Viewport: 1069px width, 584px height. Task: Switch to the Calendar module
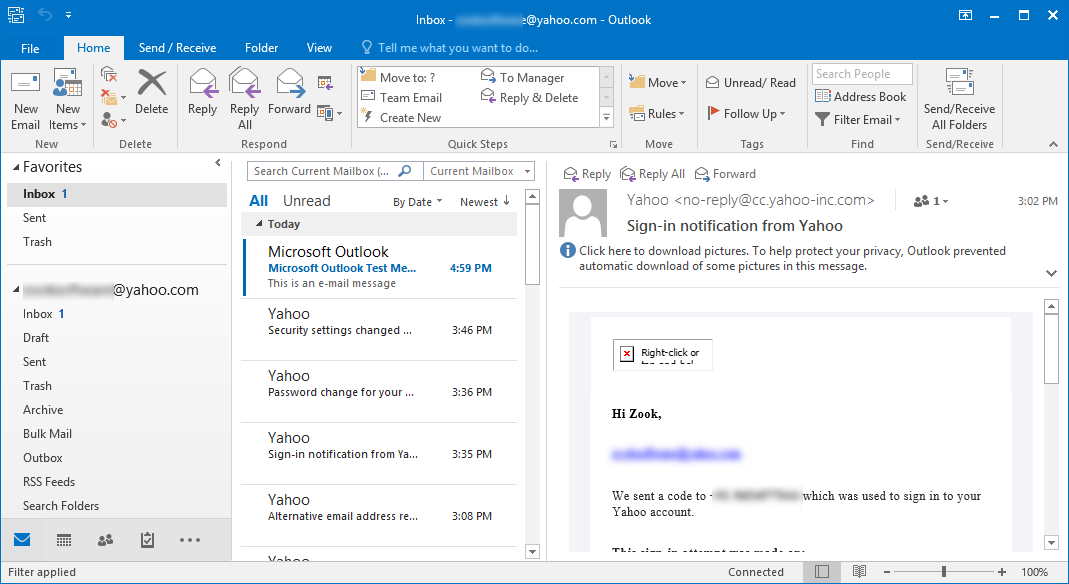pyautogui.click(x=63, y=540)
